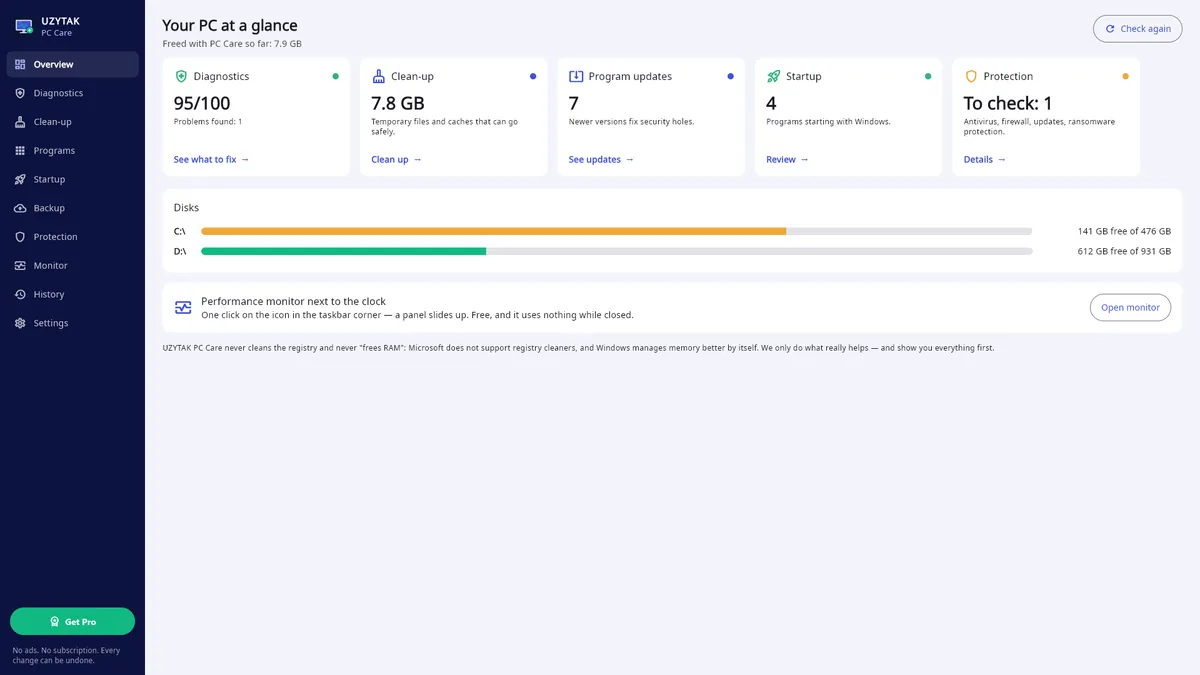Click the UZYTAK PC Care logo icon

(24, 26)
